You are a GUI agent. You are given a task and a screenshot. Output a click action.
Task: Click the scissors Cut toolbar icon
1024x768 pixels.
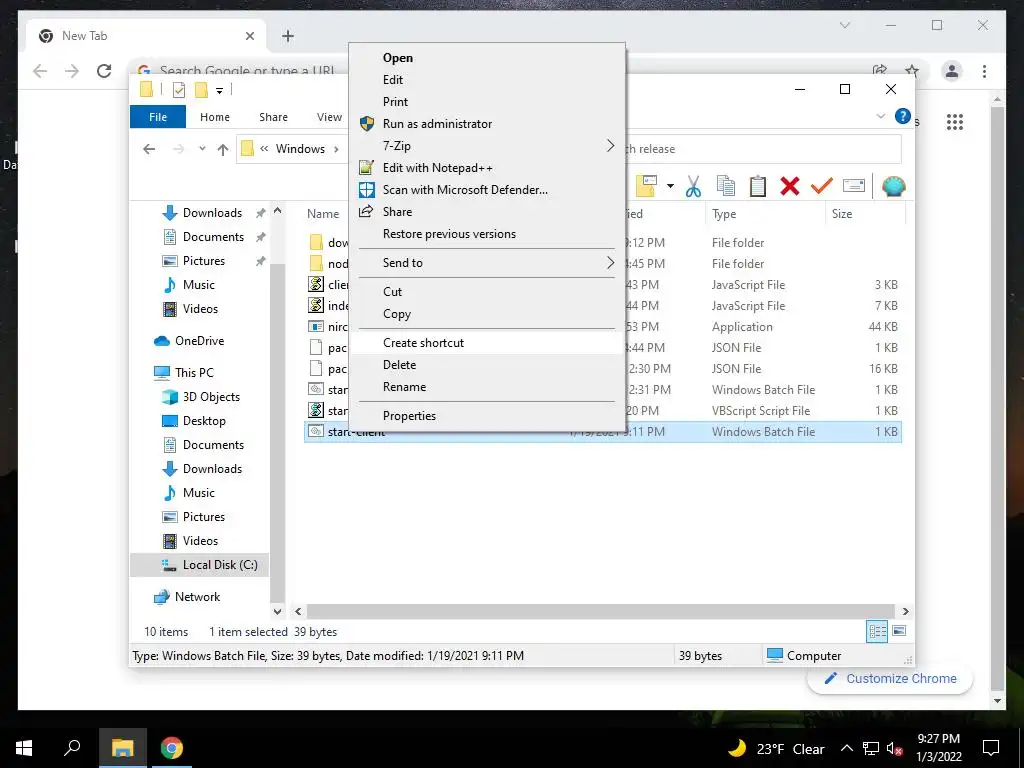[x=693, y=187]
